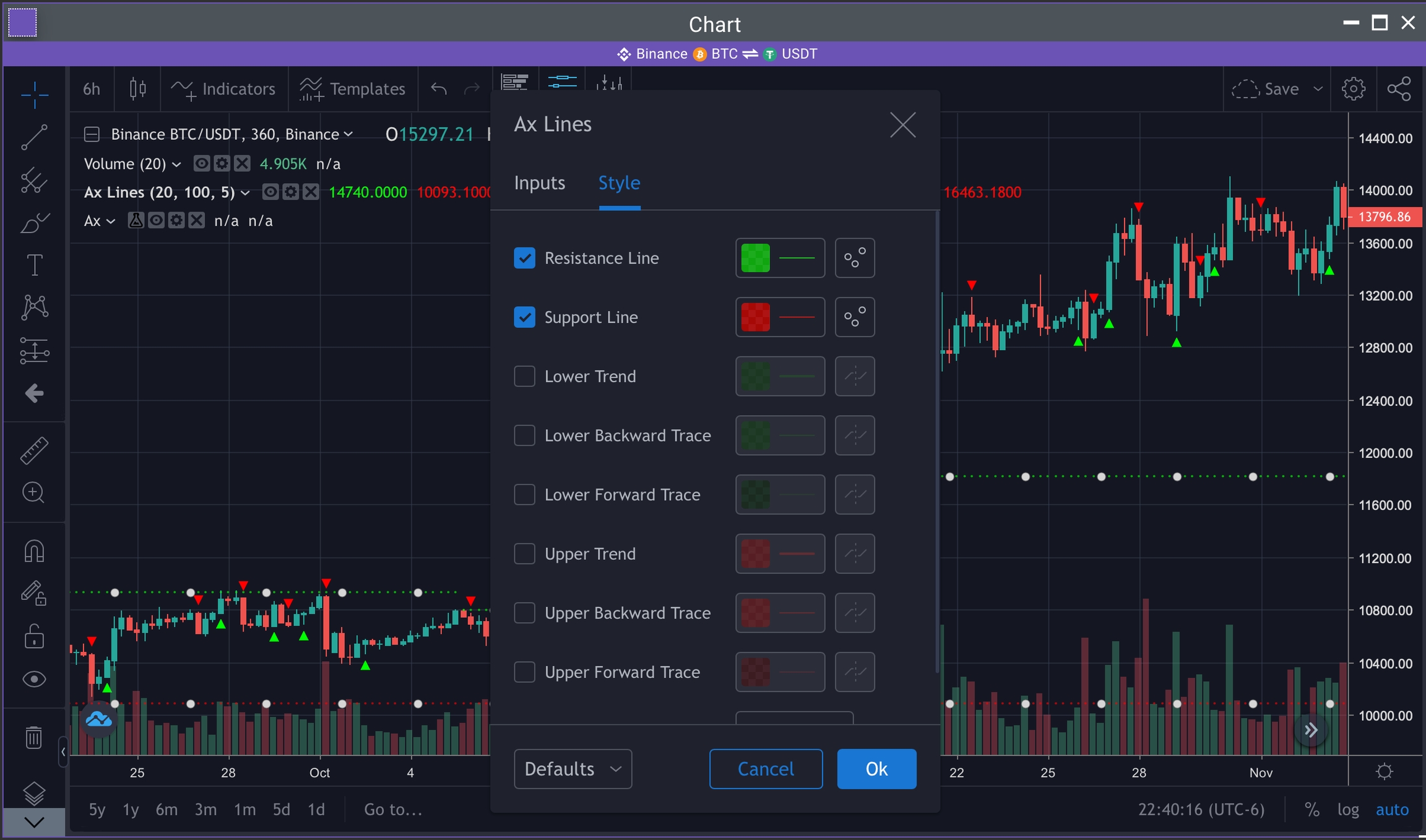Select the Text tool in left toolbar
The image size is (1426, 840).
point(34,265)
